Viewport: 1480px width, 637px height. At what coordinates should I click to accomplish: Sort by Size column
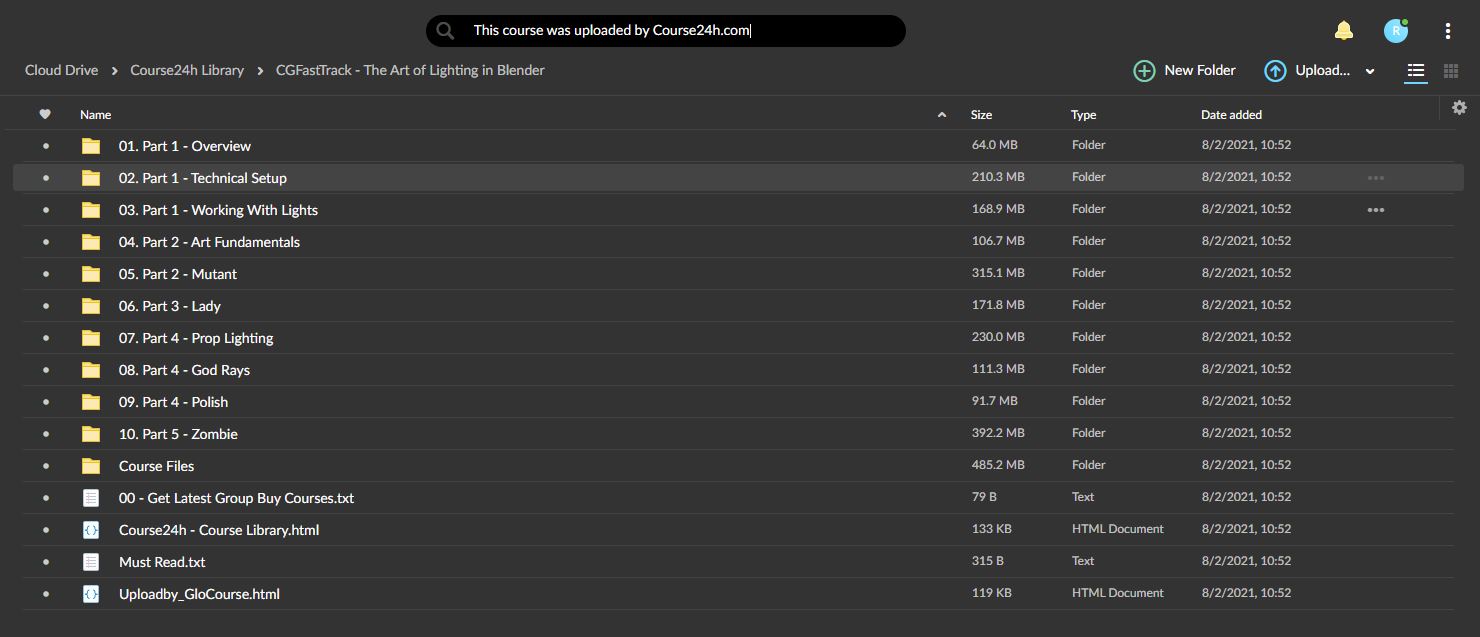click(x=981, y=115)
